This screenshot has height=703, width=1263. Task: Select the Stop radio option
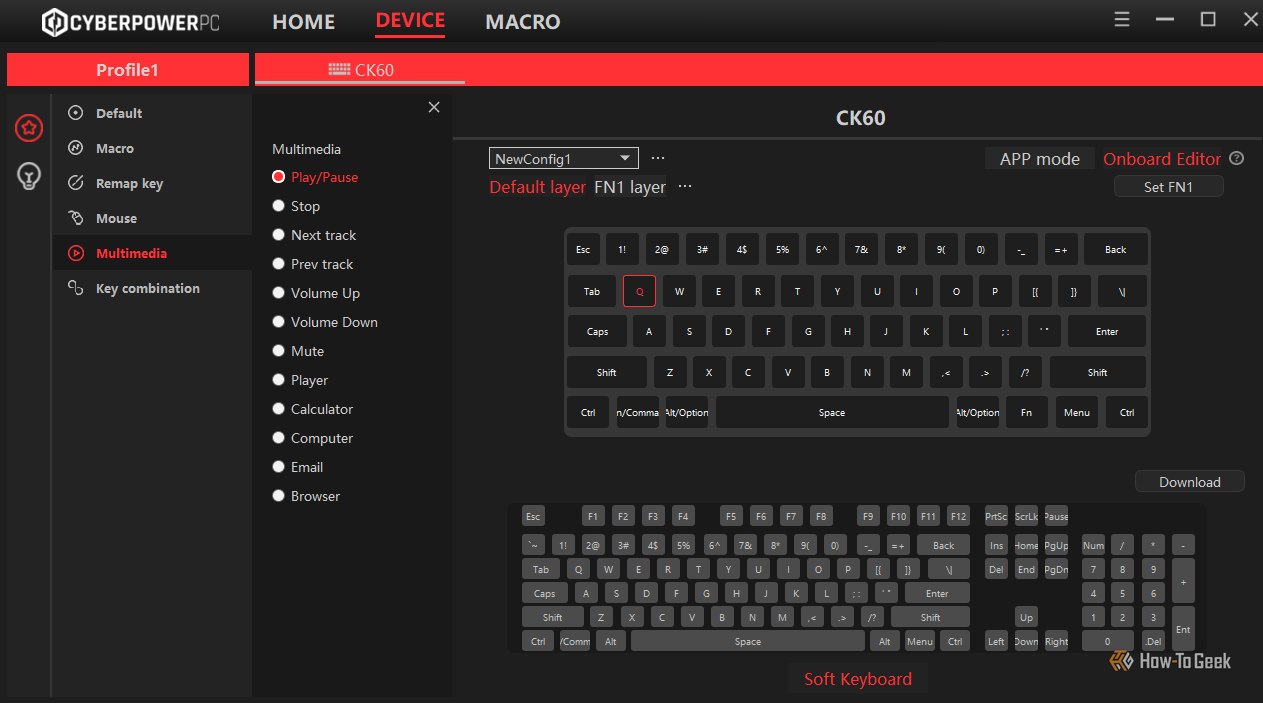(x=279, y=206)
